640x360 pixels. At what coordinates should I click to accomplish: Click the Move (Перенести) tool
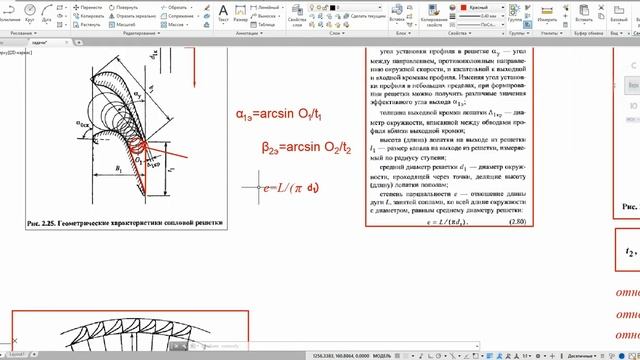(88, 7)
